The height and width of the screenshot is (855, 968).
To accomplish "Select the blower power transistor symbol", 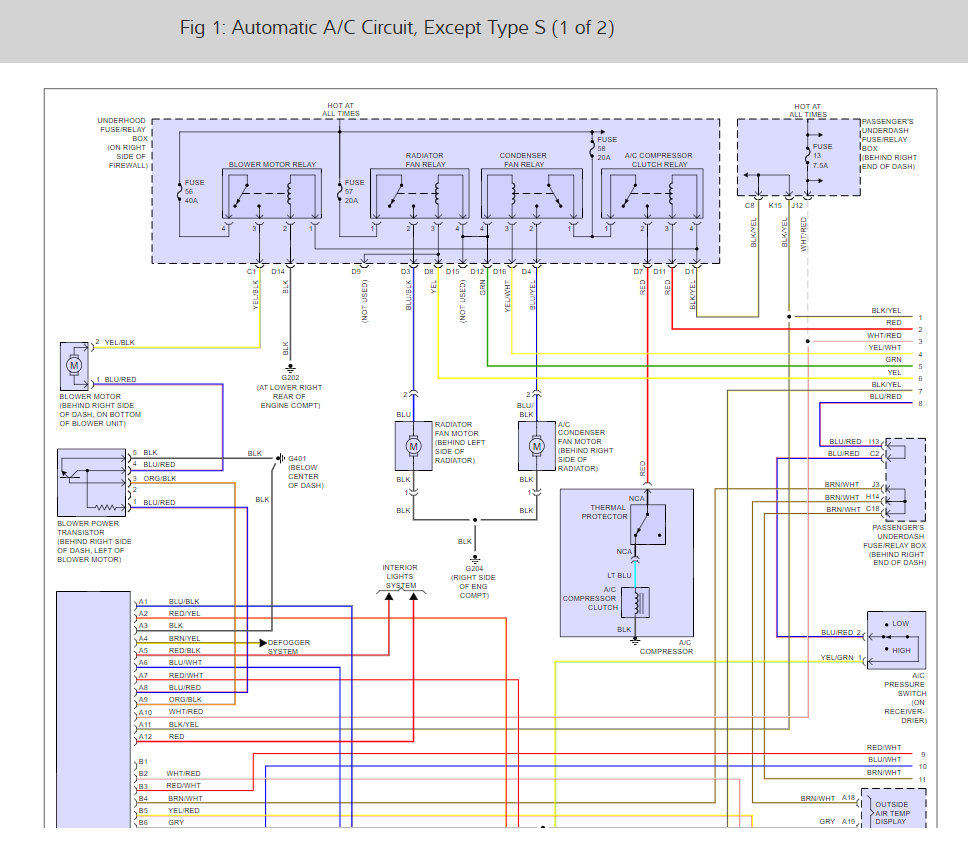I will 91,483.
